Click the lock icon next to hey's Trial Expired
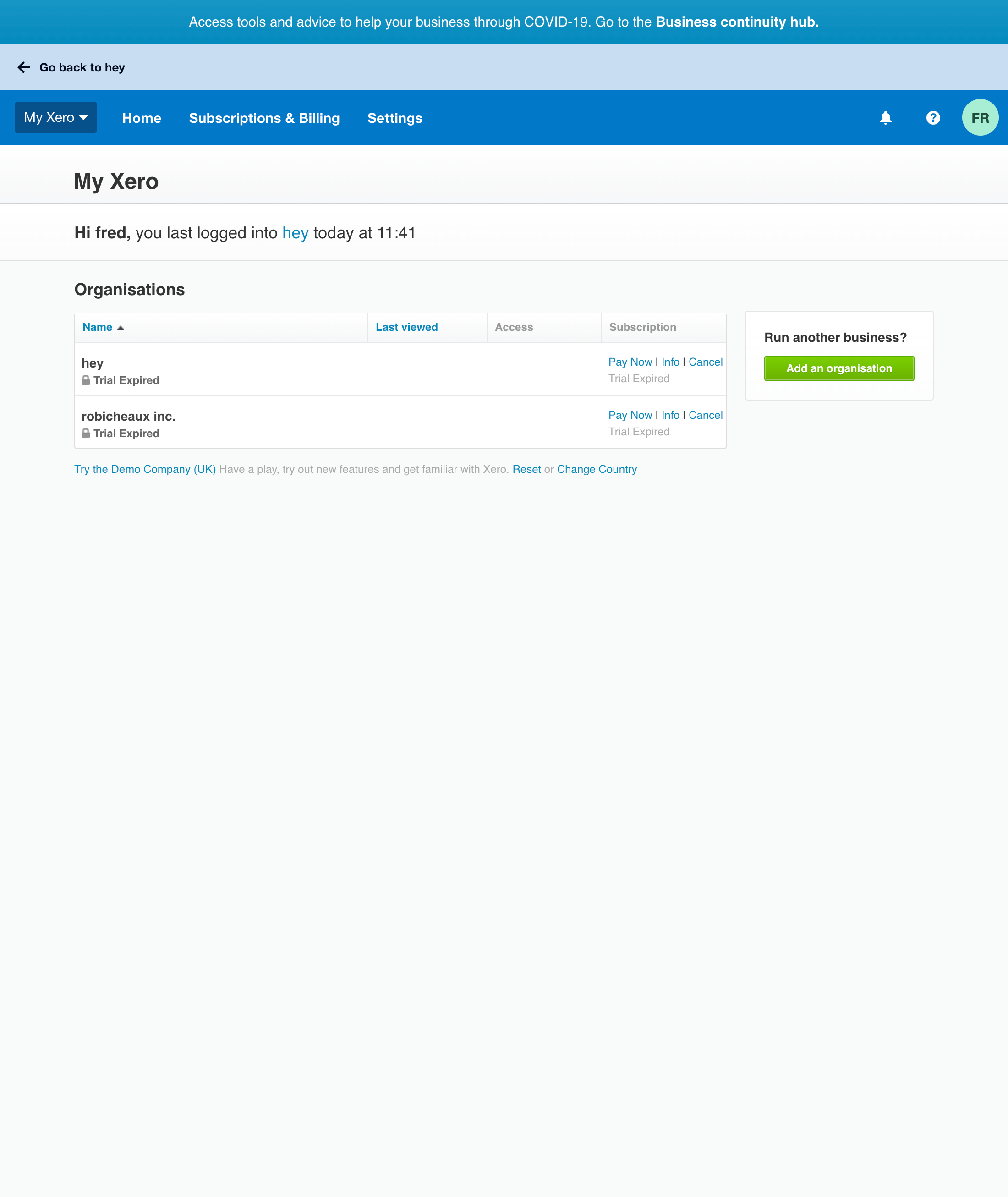The width and height of the screenshot is (1008, 1197). tap(85, 379)
